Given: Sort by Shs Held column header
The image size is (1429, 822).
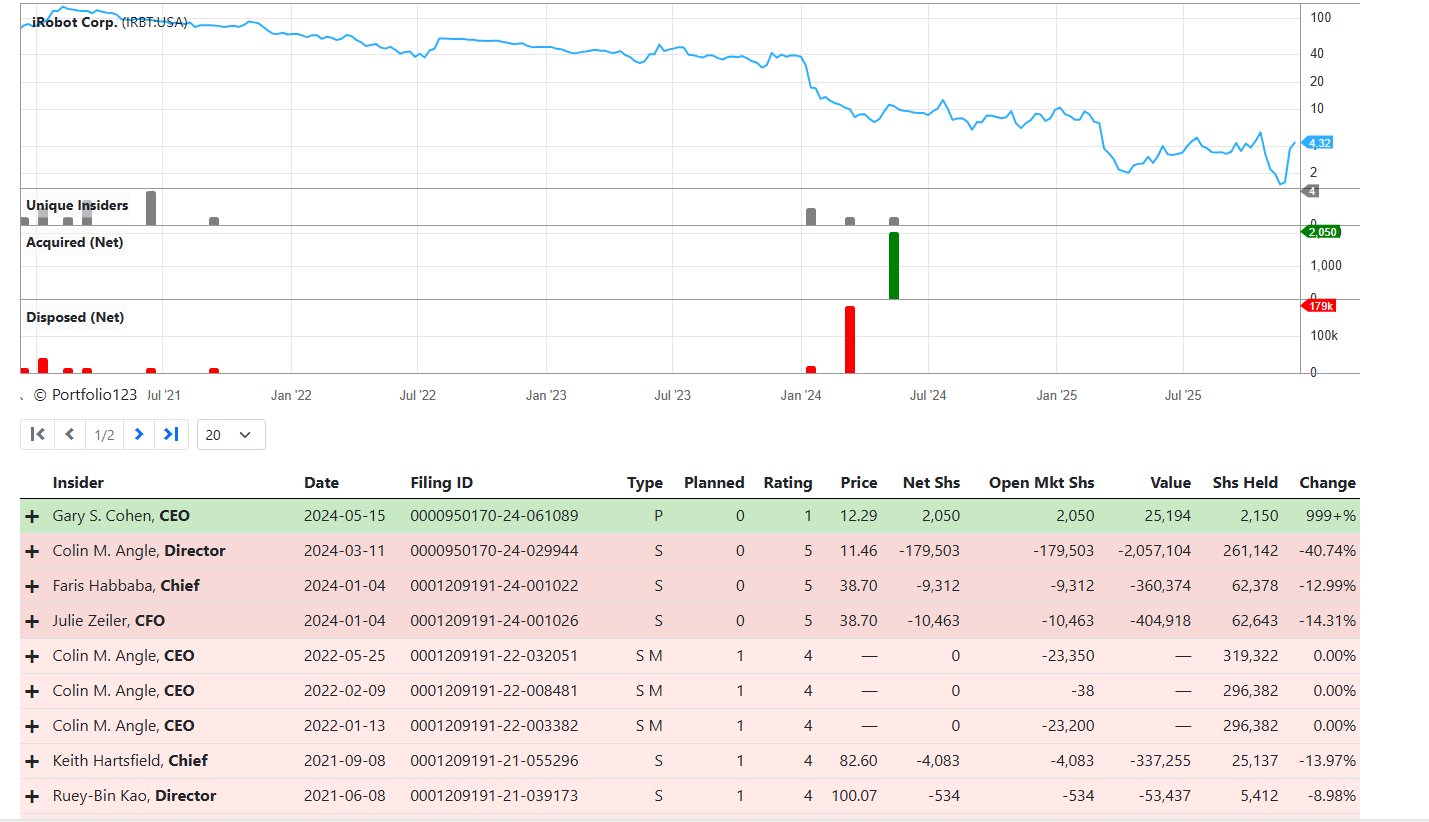Looking at the screenshot, I should [1244, 483].
